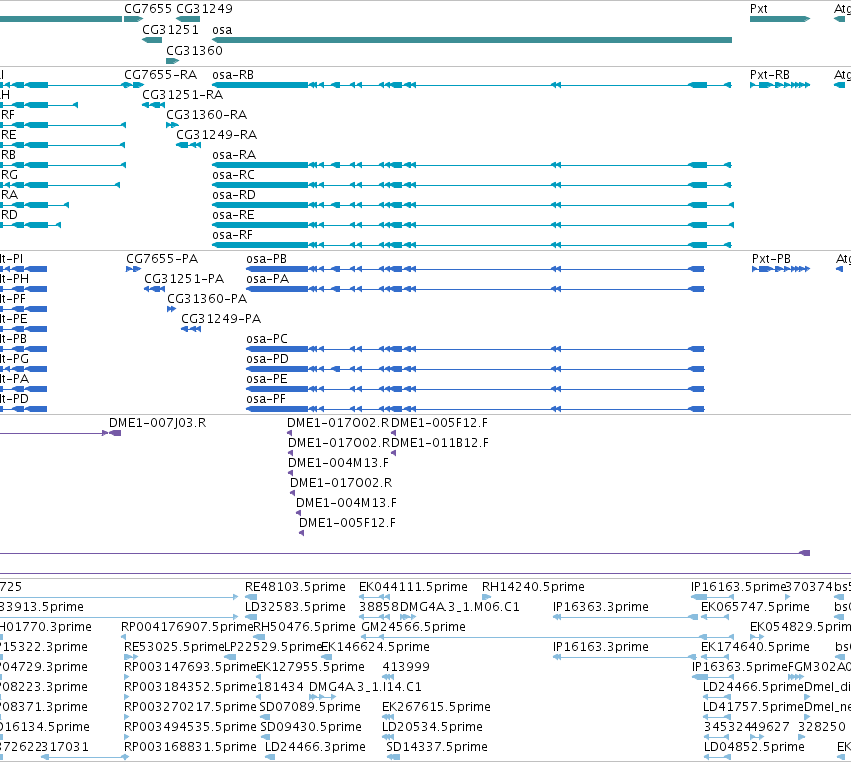Click the Pxt-PB protein label
The image size is (851, 762).
click(772, 259)
